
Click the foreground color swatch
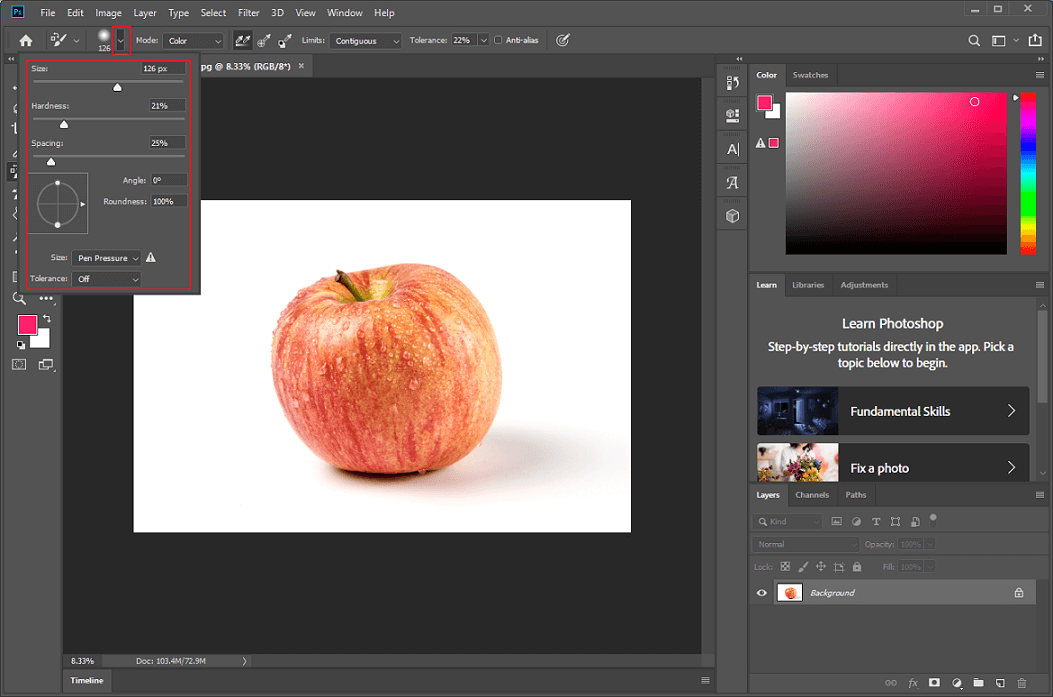coord(27,324)
